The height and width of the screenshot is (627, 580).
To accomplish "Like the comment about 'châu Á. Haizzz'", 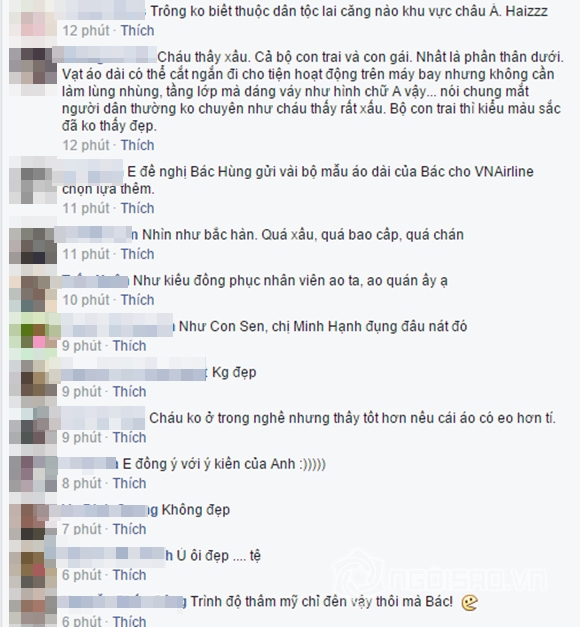I will [x=137, y=30].
